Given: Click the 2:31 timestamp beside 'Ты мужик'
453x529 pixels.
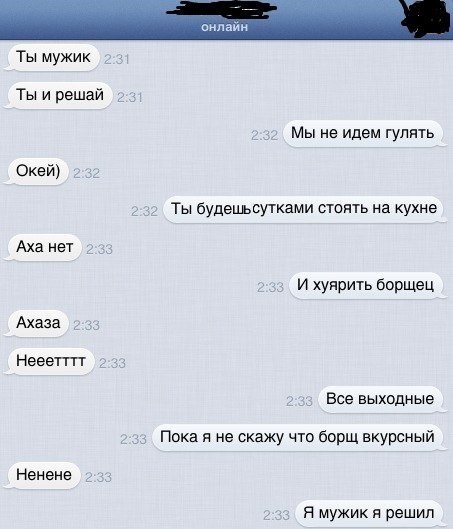Looking at the screenshot, I should click(x=117, y=60).
